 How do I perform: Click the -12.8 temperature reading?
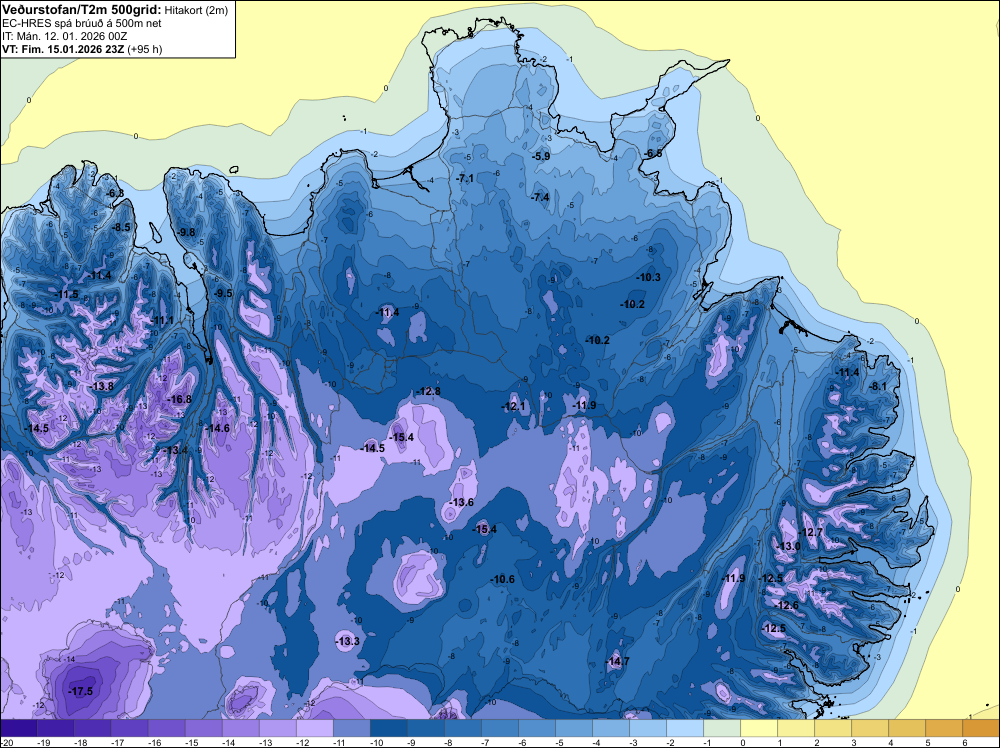tap(428, 391)
